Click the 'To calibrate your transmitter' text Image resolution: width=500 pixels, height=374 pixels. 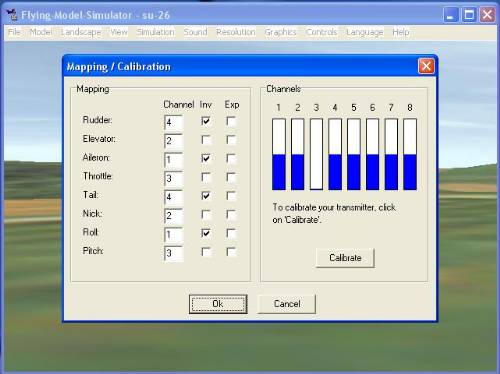click(x=334, y=213)
